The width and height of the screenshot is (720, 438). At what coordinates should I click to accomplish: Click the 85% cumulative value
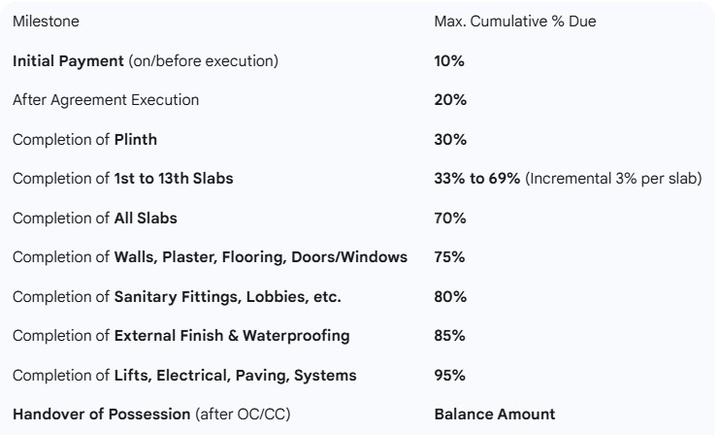(449, 336)
